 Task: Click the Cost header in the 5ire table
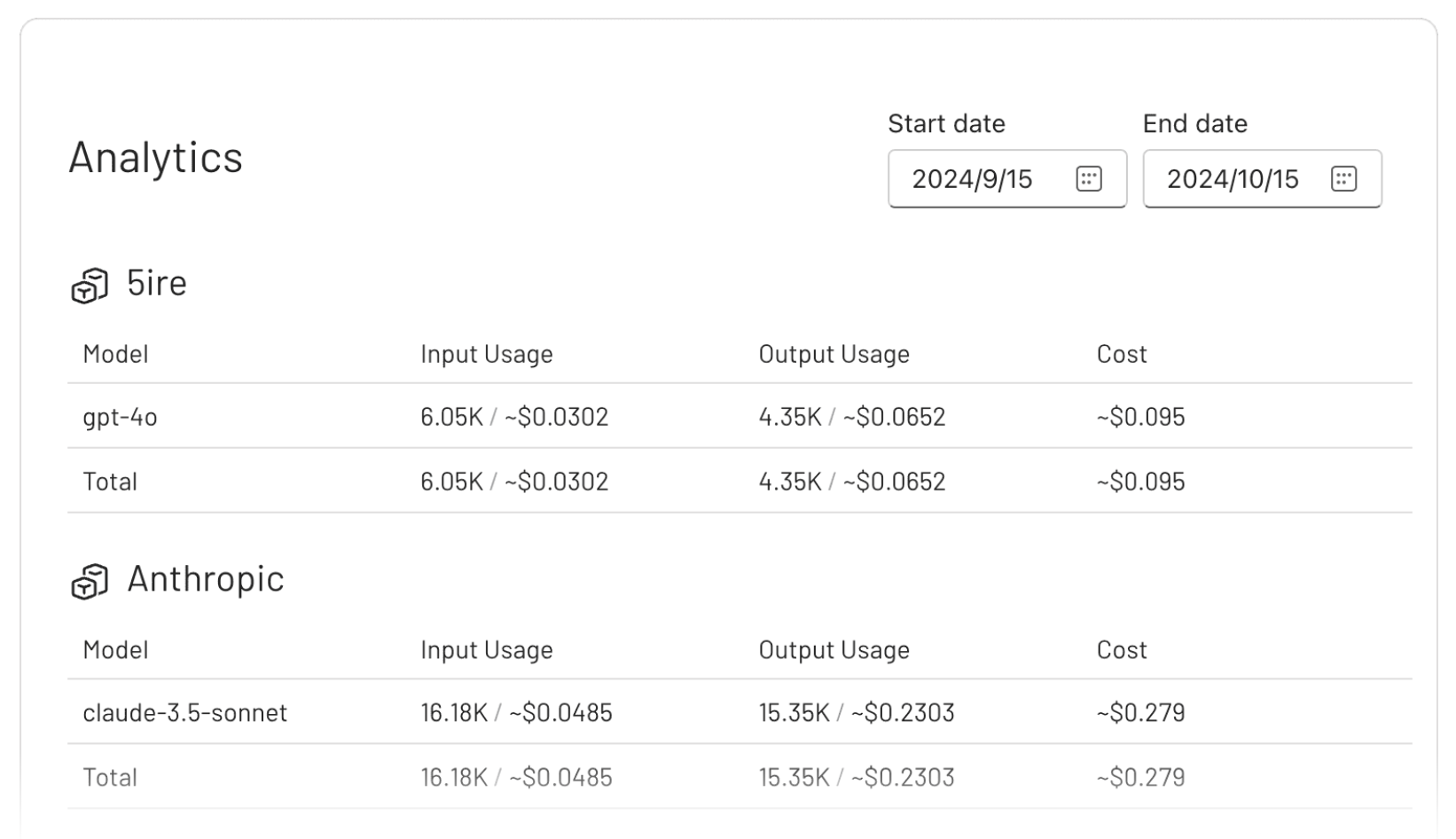(1121, 353)
